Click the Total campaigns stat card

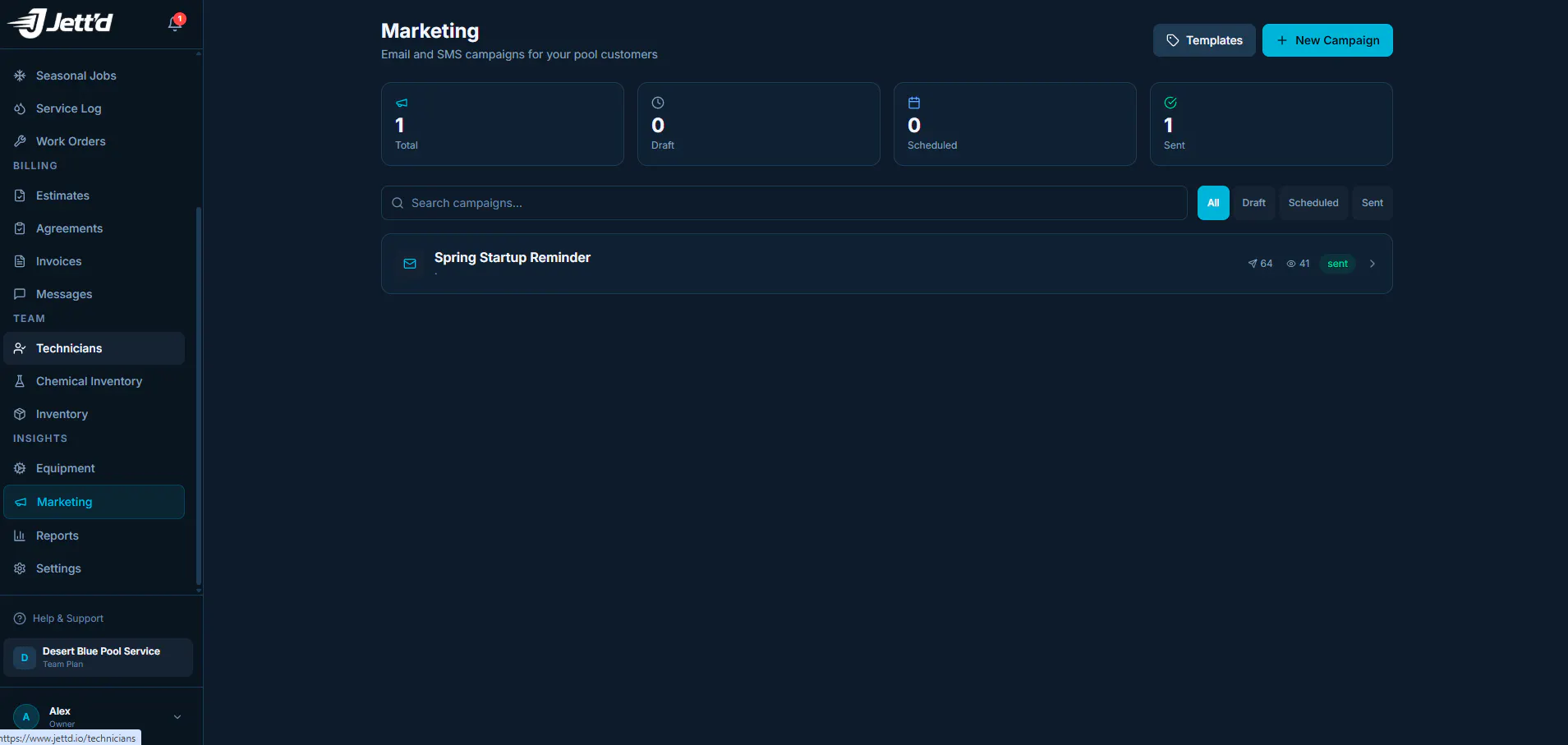click(x=503, y=124)
